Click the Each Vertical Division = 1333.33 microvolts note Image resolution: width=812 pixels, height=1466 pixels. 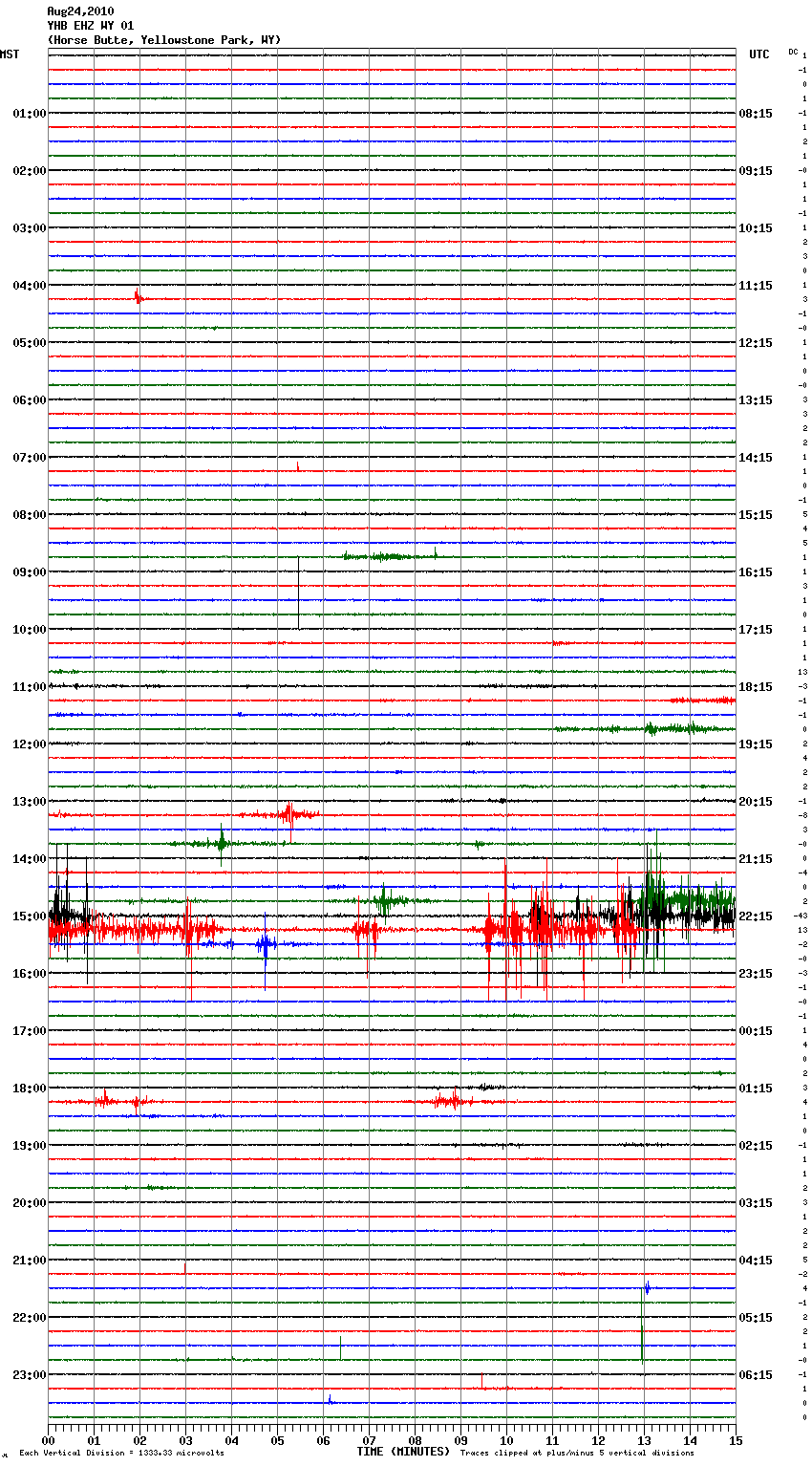pos(121,1454)
